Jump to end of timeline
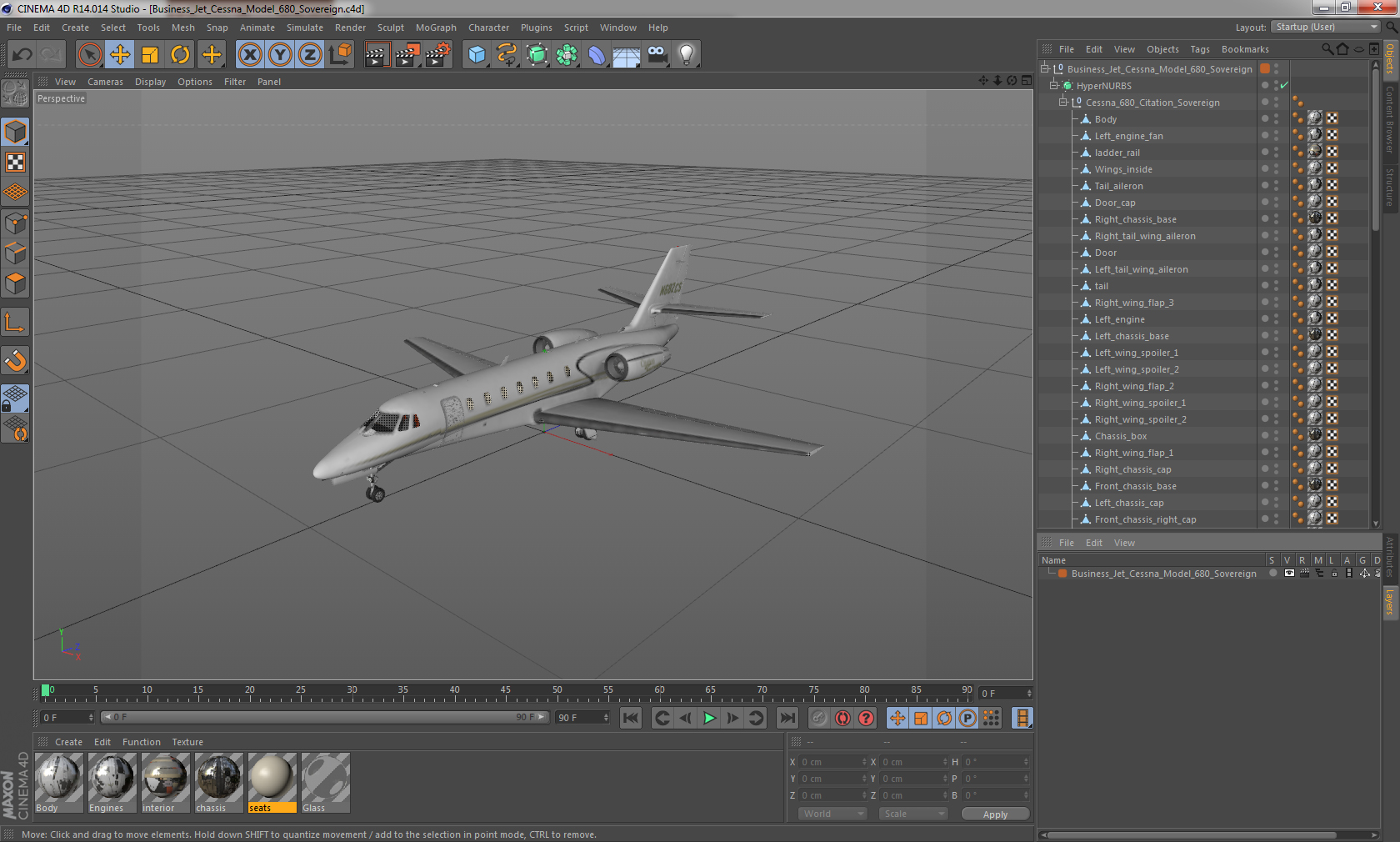The width and height of the screenshot is (1400, 842). tap(787, 718)
